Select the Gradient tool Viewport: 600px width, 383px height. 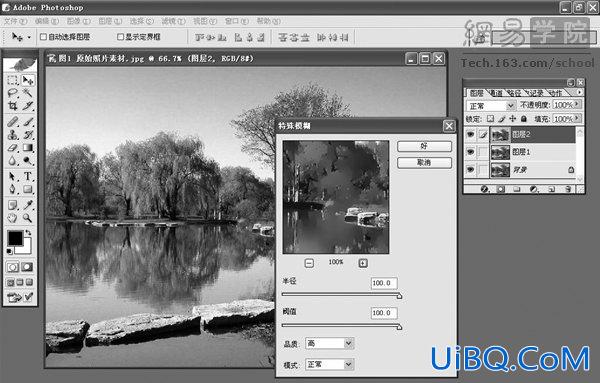coord(28,147)
